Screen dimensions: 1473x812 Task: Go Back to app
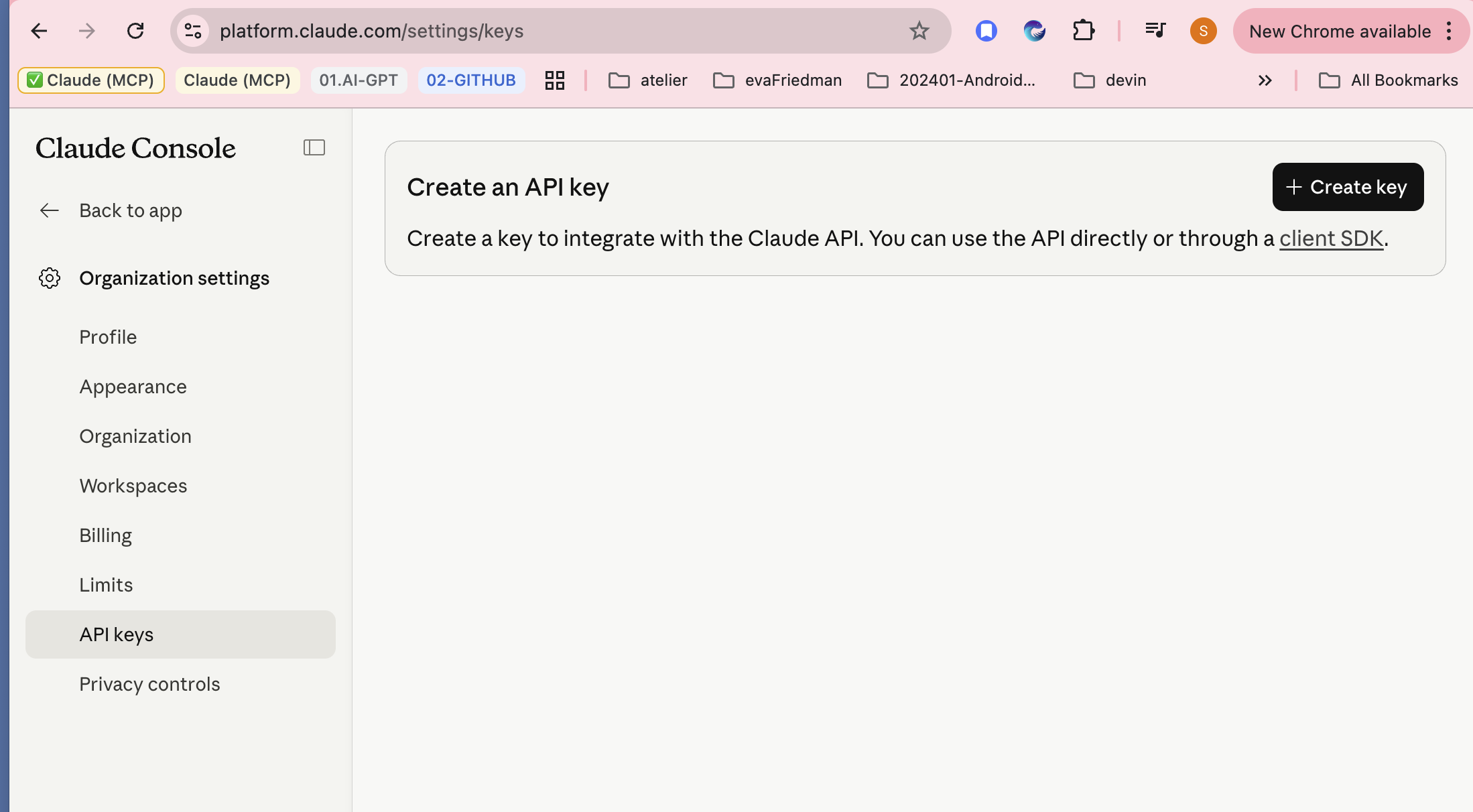[111, 210]
